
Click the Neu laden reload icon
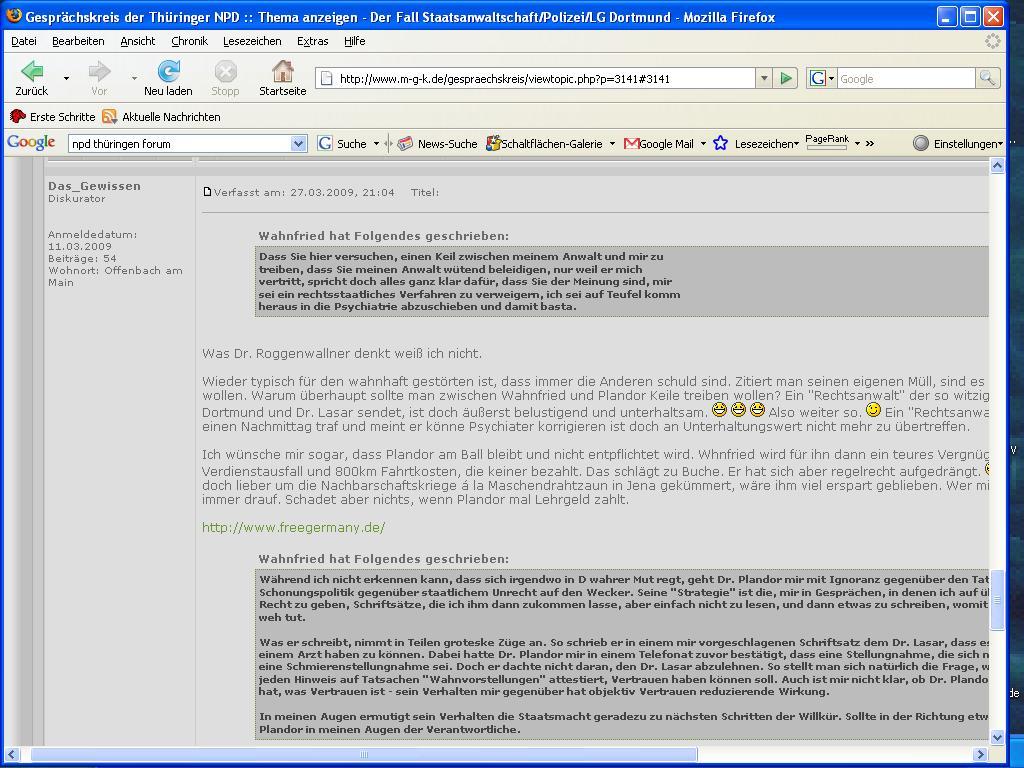(x=168, y=72)
